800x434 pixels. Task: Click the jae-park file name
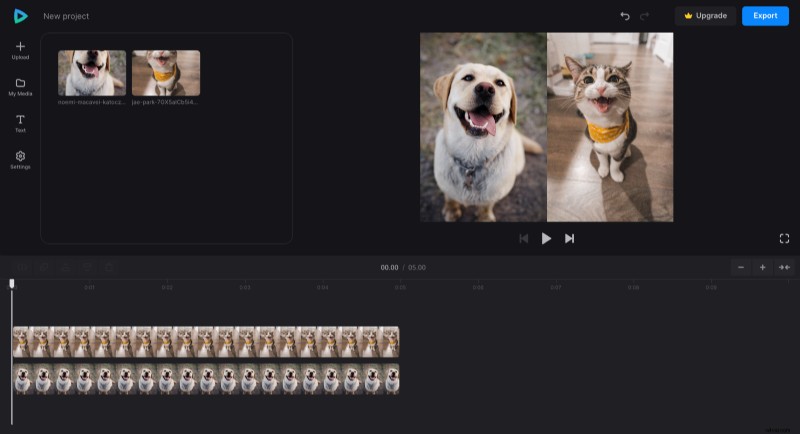164,102
